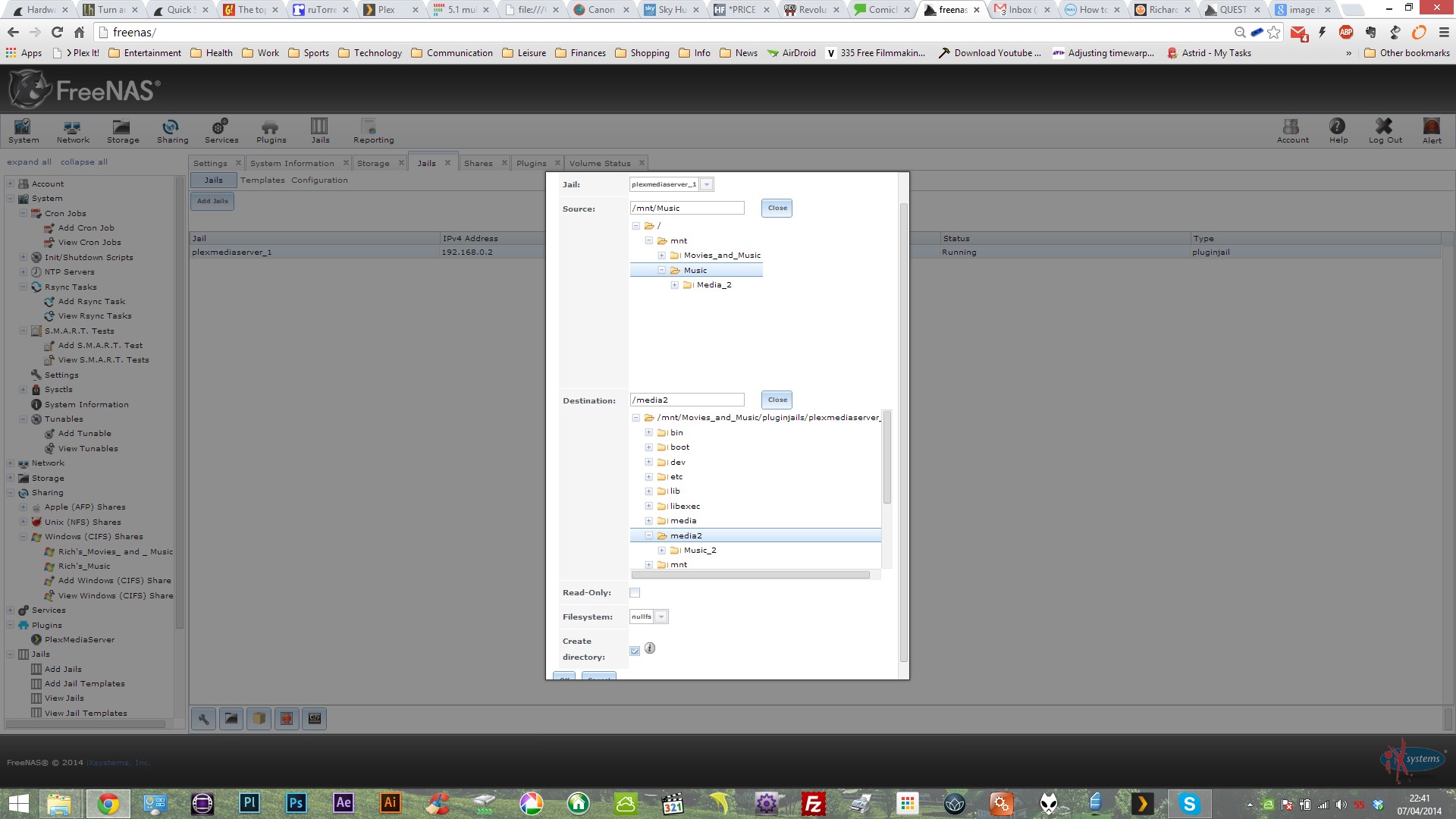Switch to the Settings tab
The image size is (1456, 819).
coord(210,163)
